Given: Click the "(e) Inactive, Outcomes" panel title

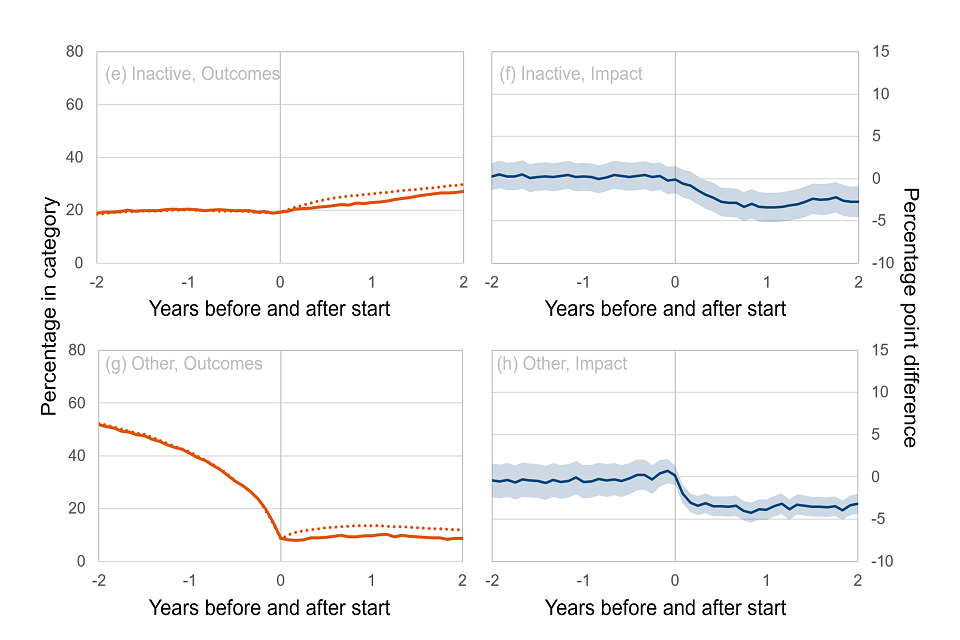Looking at the screenshot, I should tap(192, 74).
